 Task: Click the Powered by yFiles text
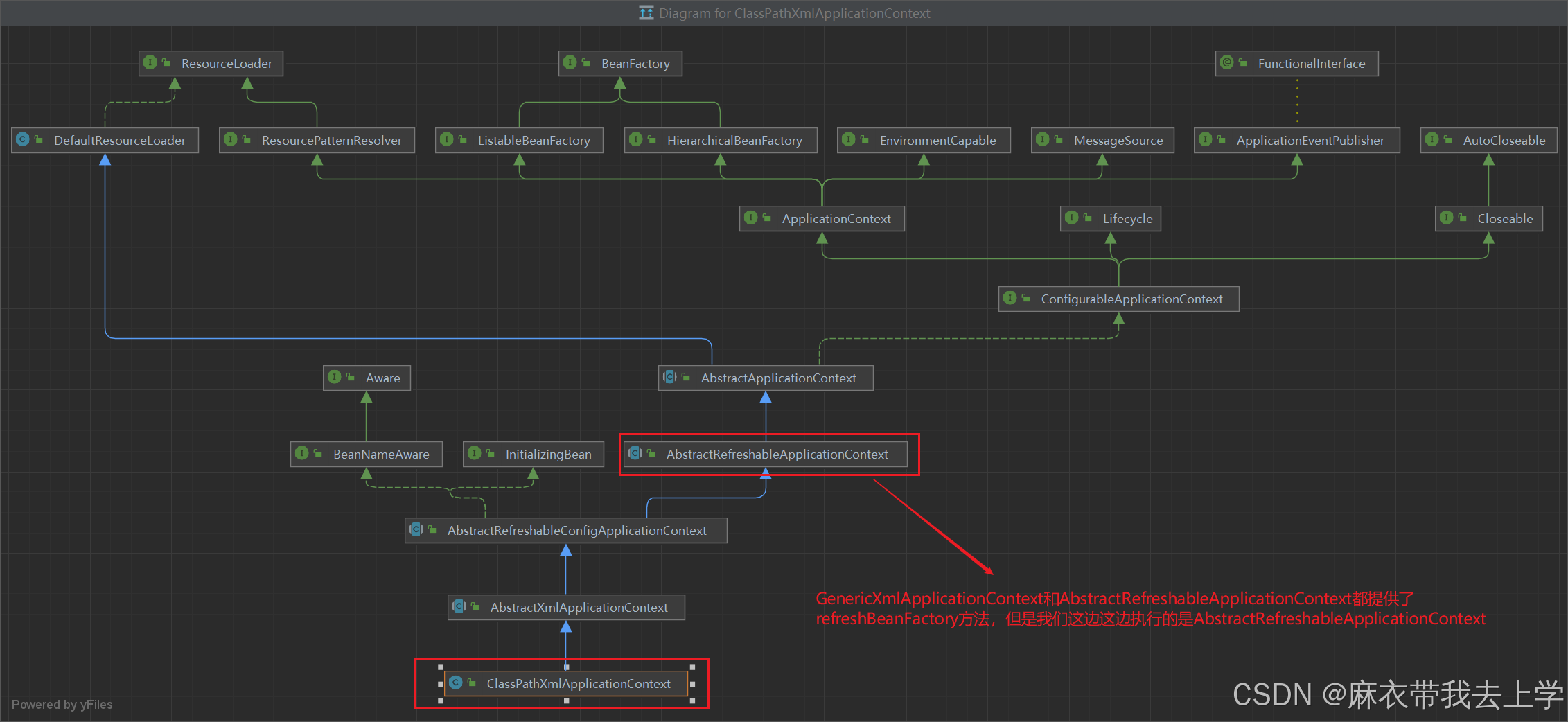(x=62, y=705)
